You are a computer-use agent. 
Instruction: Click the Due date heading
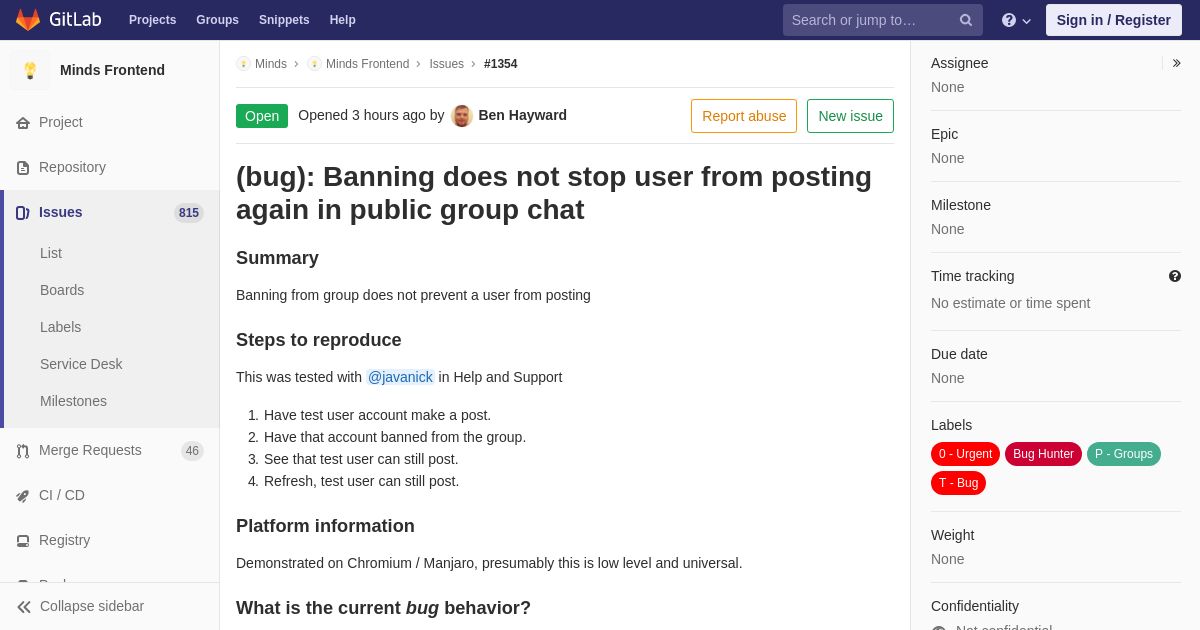coord(959,354)
